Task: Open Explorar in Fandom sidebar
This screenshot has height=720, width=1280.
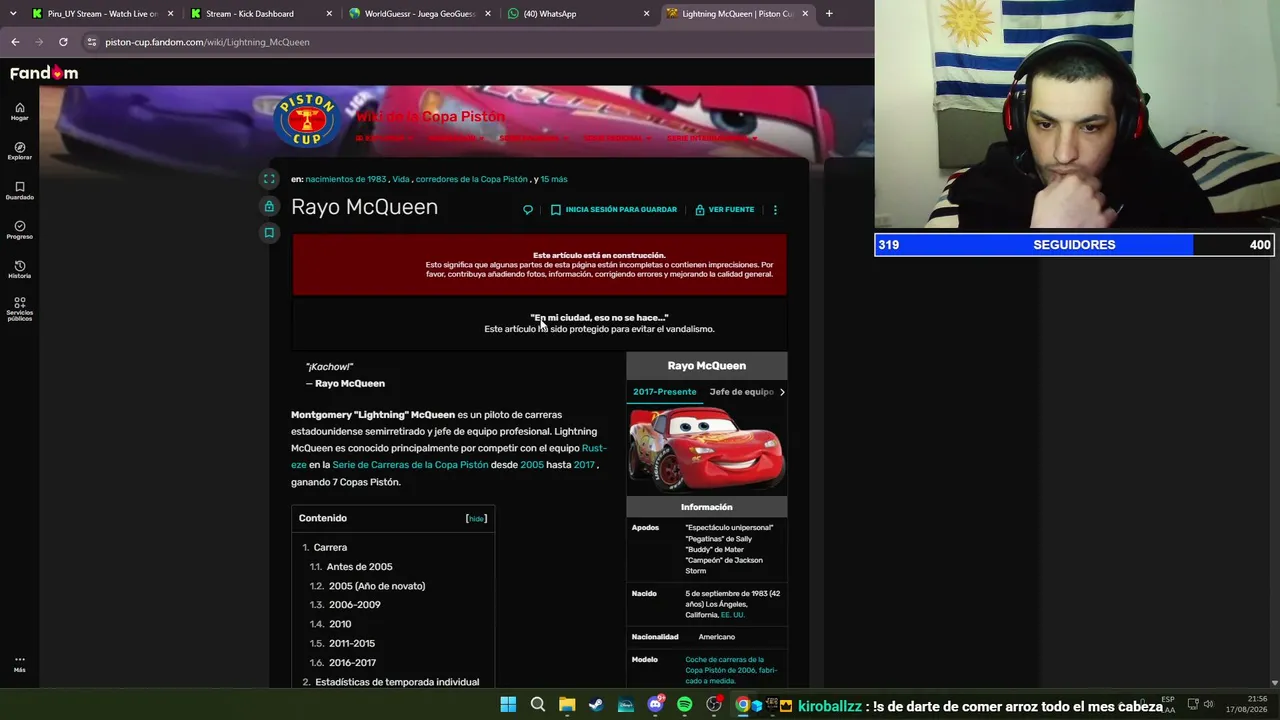Action: click(19, 151)
